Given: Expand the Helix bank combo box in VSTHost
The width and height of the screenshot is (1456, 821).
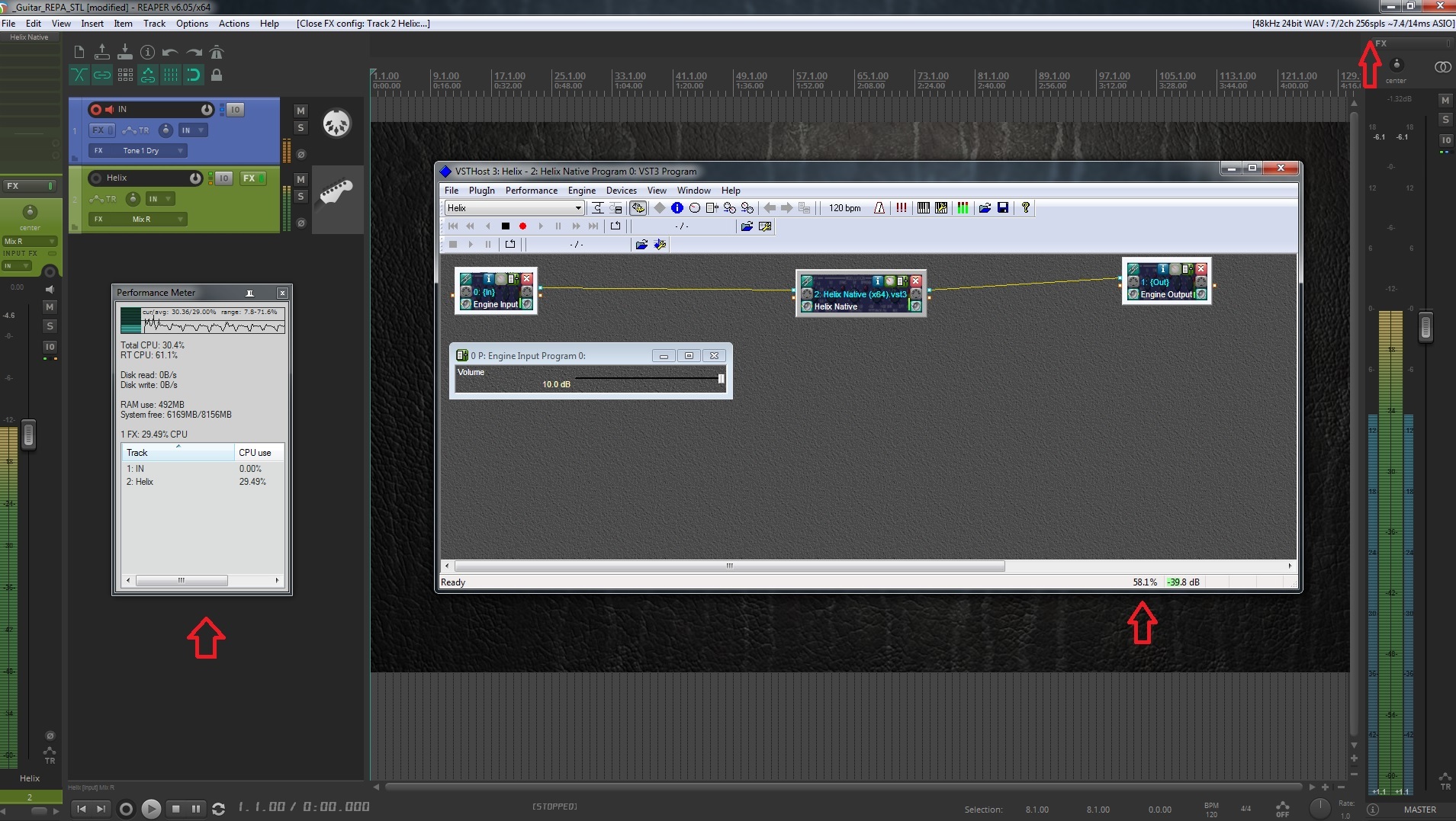Looking at the screenshot, I should click(578, 208).
